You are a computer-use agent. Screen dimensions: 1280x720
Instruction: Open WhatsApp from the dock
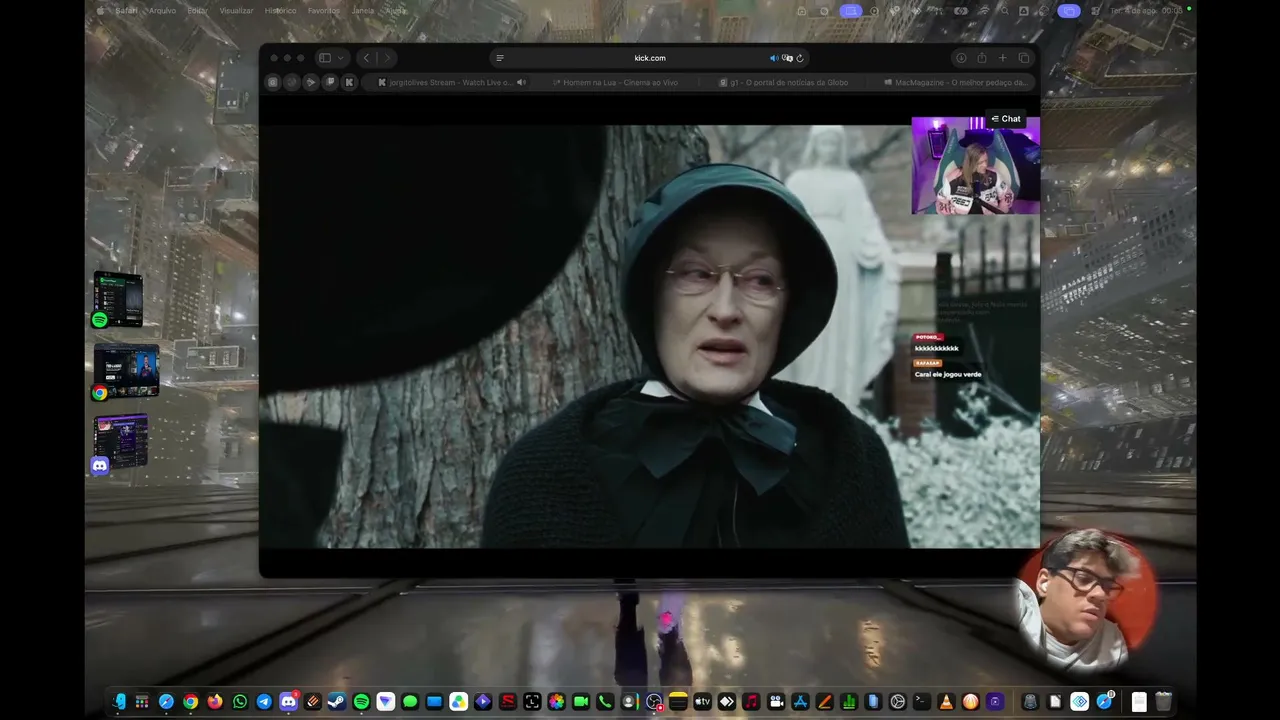click(x=240, y=702)
